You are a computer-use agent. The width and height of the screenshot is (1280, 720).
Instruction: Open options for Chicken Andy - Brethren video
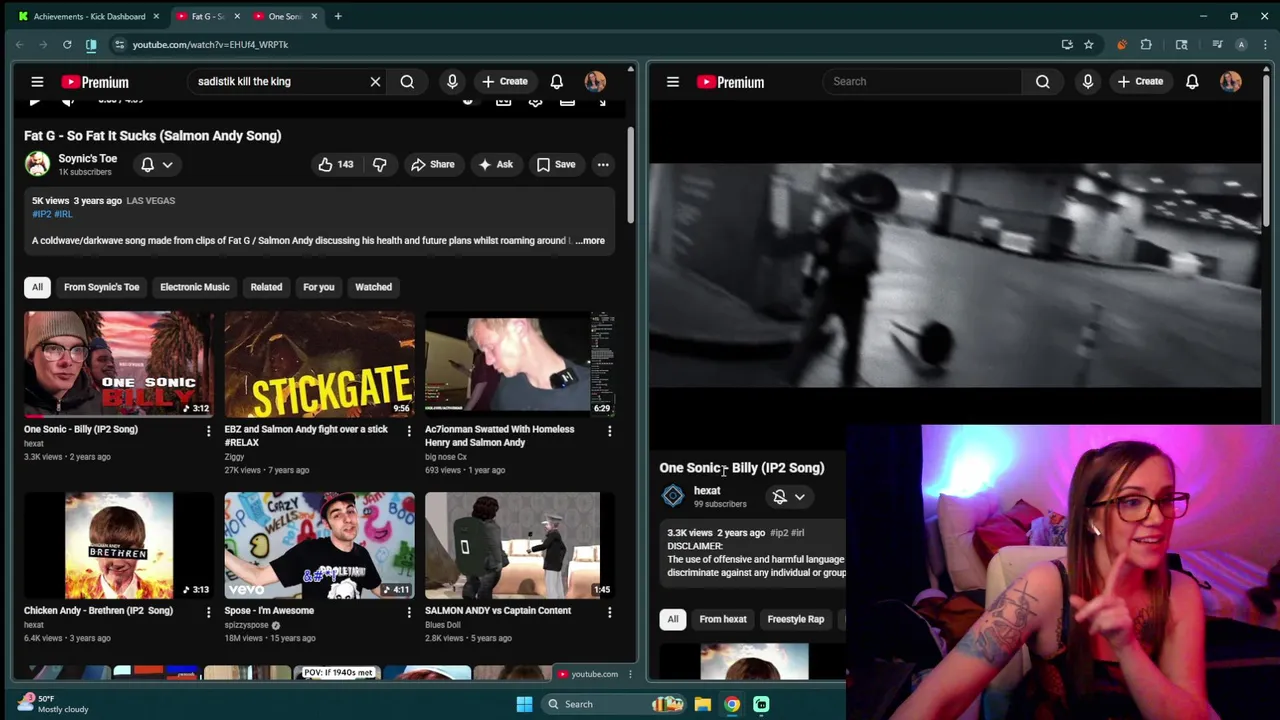208,612
